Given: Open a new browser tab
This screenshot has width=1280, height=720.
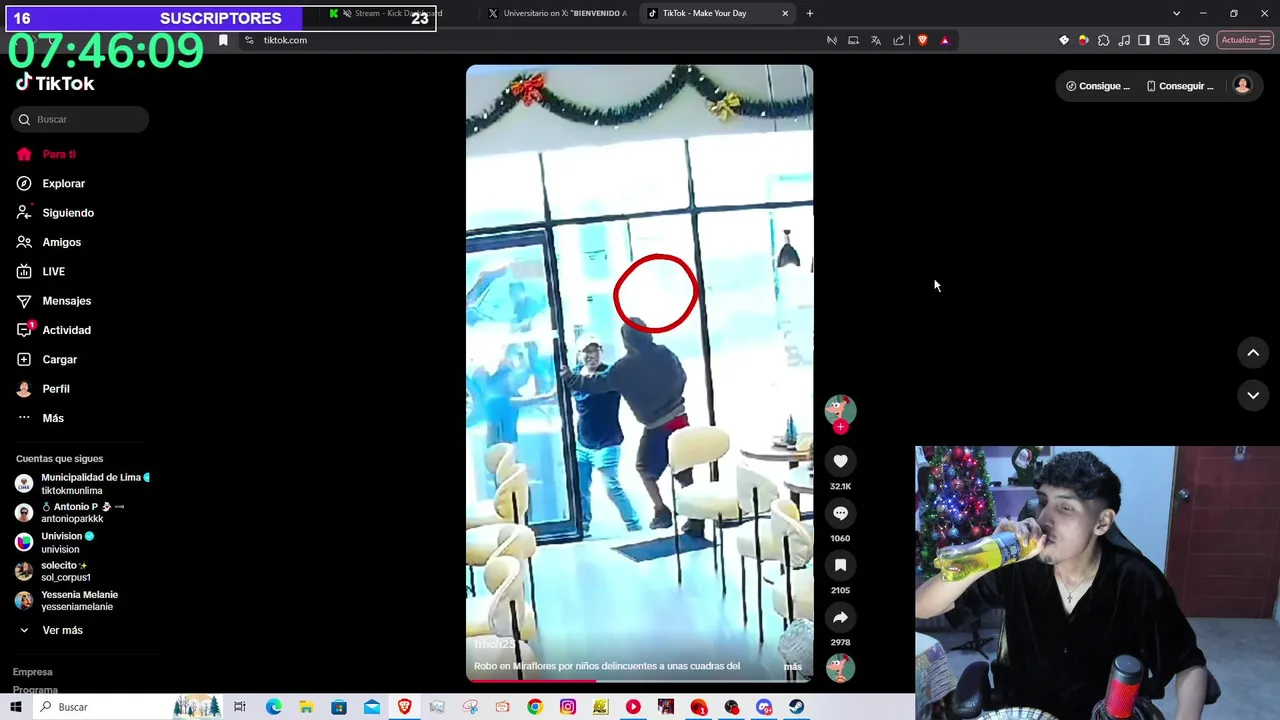Looking at the screenshot, I should (810, 13).
